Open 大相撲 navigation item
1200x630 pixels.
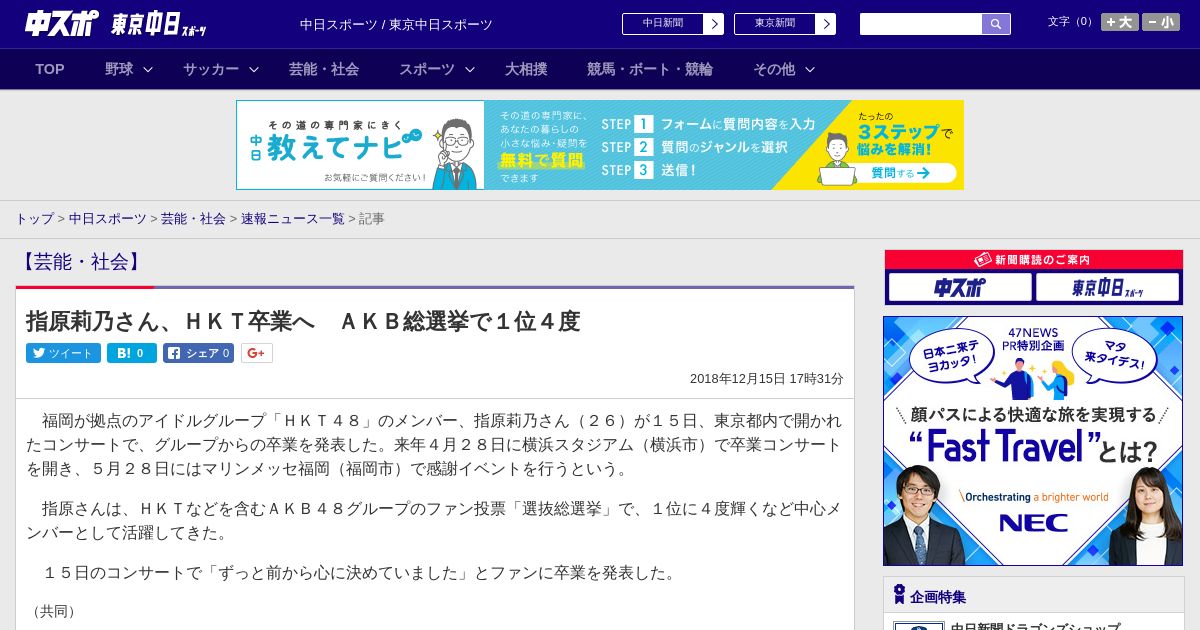tap(526, 69)
